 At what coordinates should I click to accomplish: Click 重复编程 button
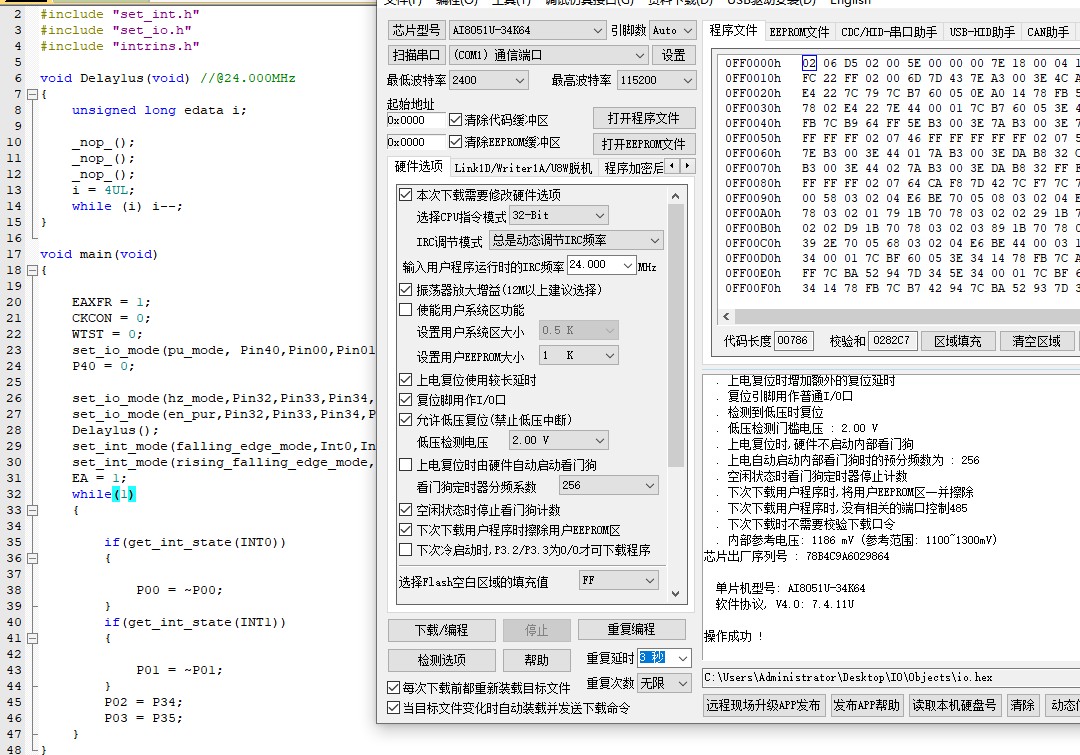(x=632, y=629)
